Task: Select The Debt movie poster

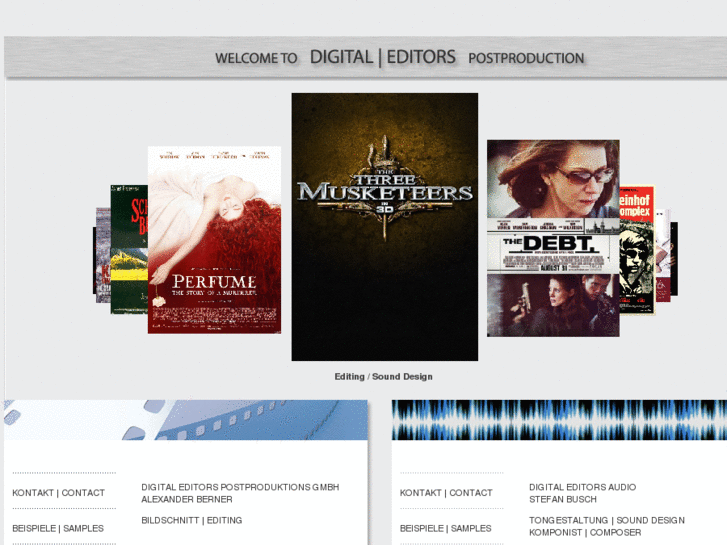Action: [553, 238]
